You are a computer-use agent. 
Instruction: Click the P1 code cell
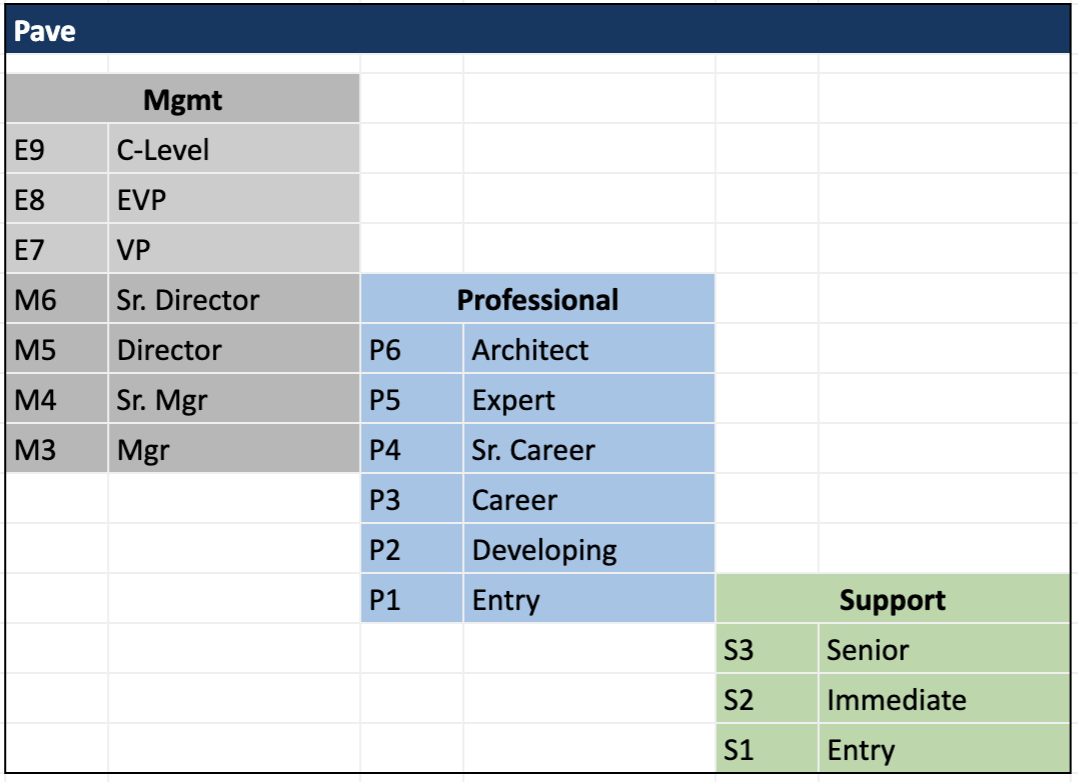[x=412, y=599]
